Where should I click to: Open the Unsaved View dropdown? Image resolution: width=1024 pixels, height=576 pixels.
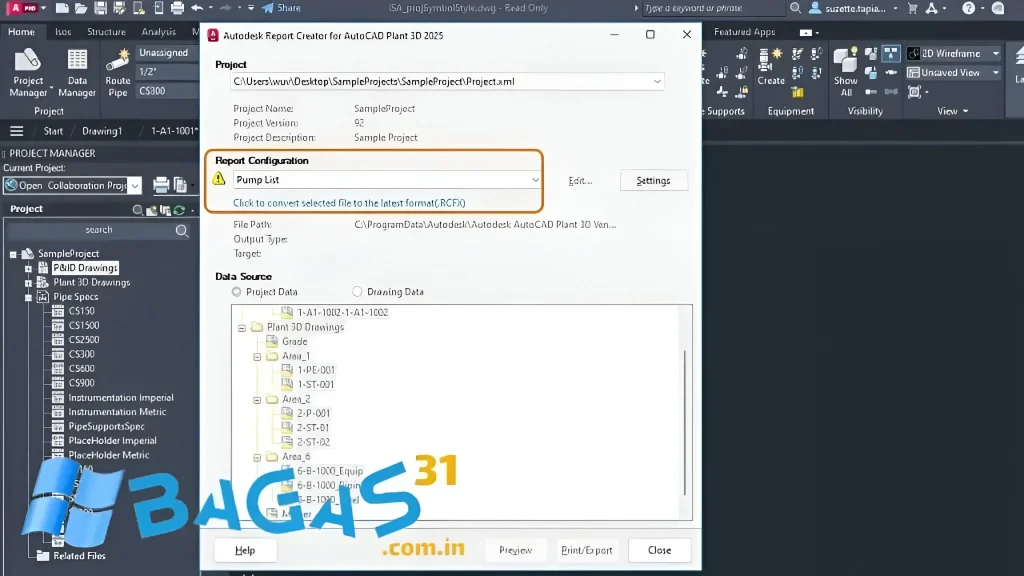pyautogui.click(x=995, y=72)
